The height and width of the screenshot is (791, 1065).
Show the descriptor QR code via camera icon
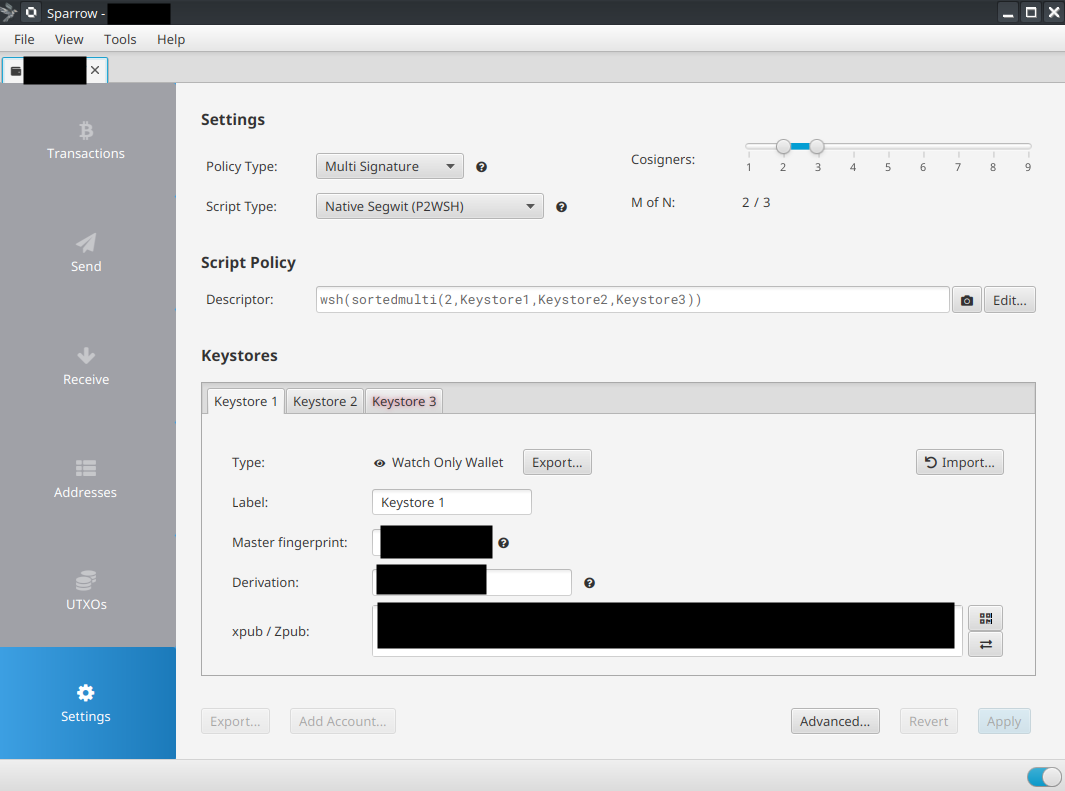(x=966, y=299)
